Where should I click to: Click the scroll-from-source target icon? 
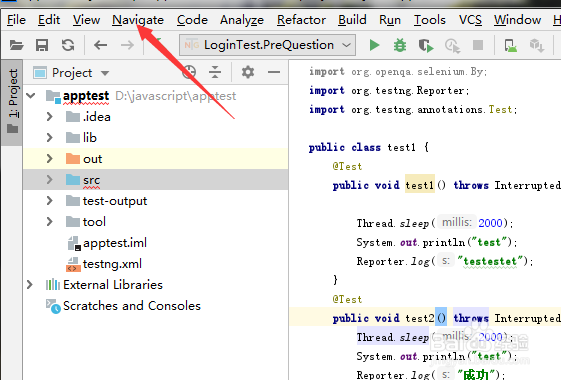pos(189,72)
